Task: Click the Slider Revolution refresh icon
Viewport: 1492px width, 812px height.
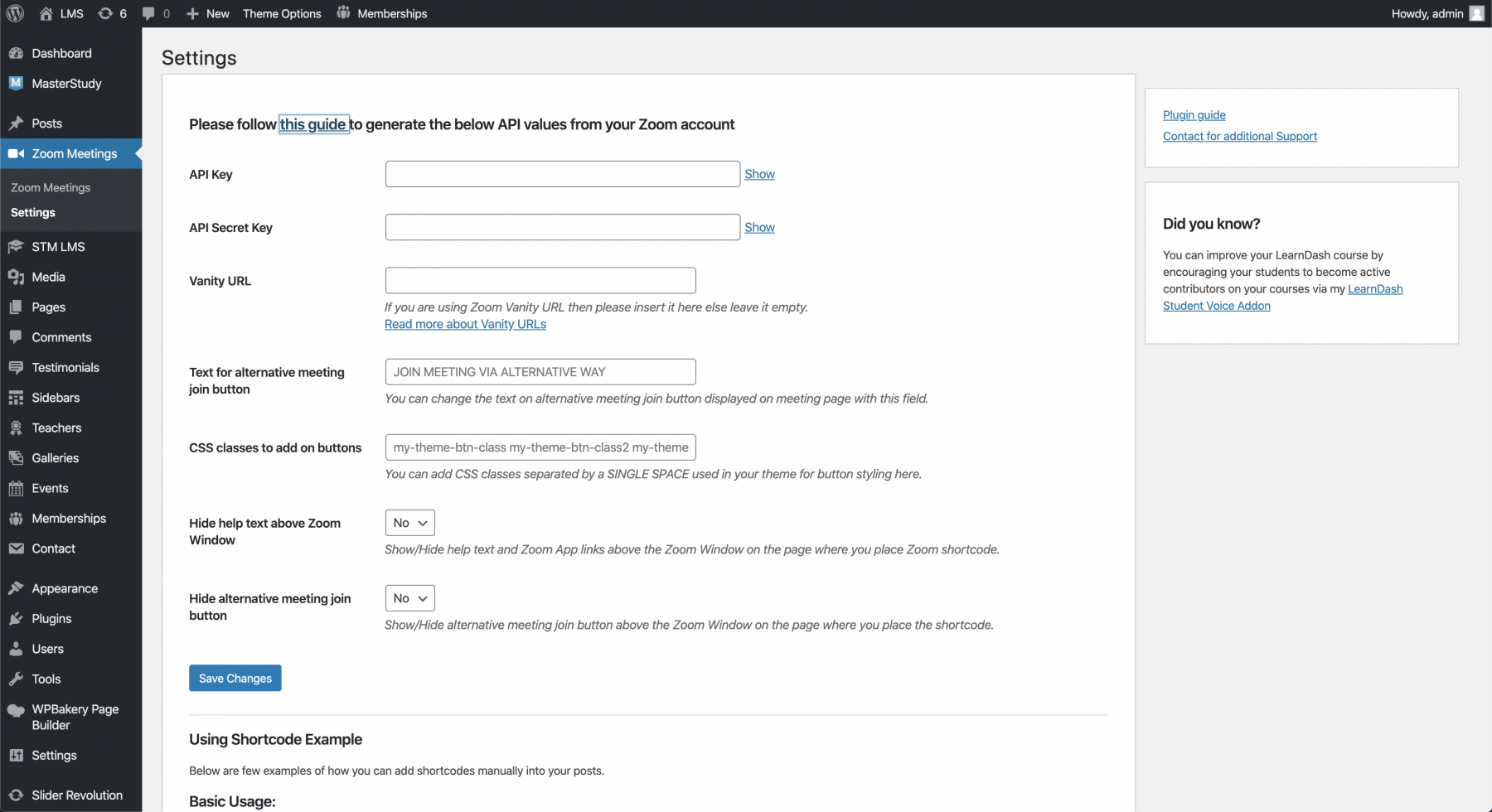Action: tap(16, 795)
